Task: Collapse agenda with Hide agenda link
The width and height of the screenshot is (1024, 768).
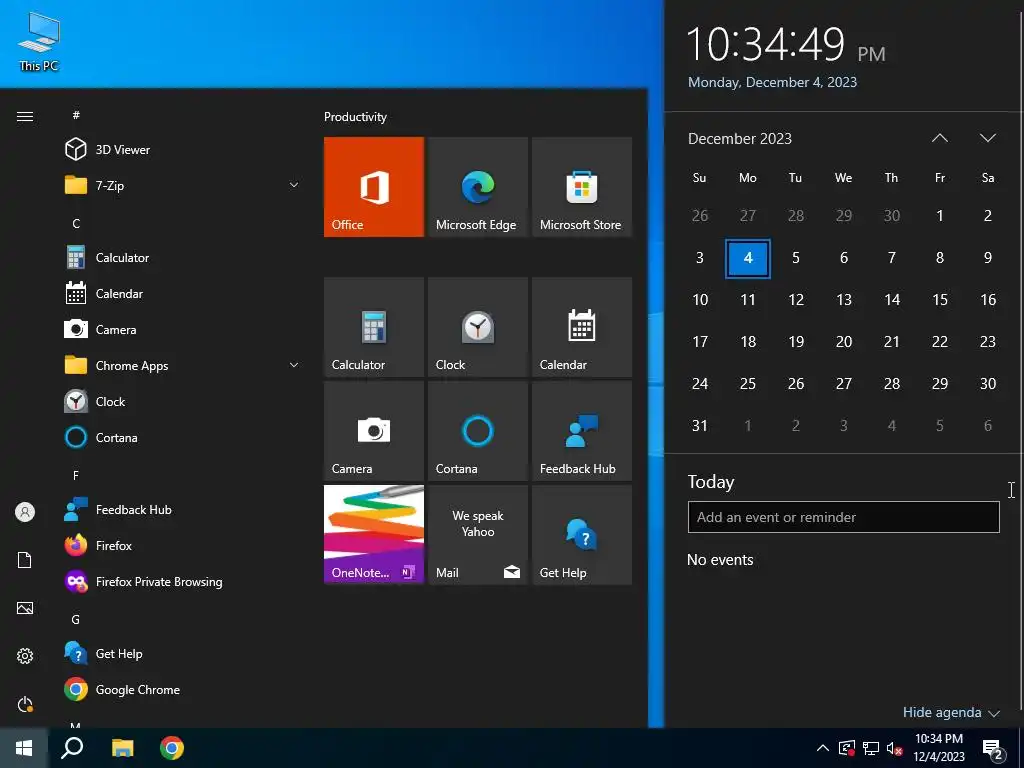Action: pos(951,712)
